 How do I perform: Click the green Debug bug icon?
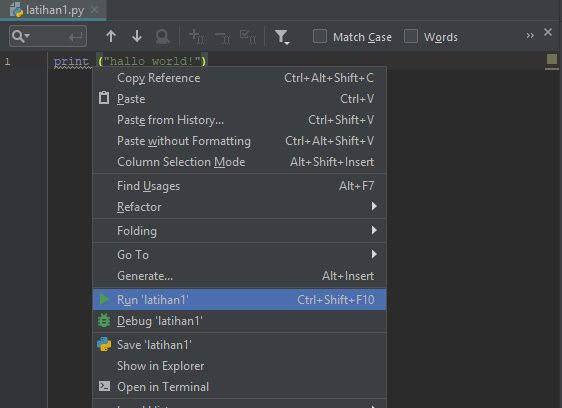[x=104, y=321]
